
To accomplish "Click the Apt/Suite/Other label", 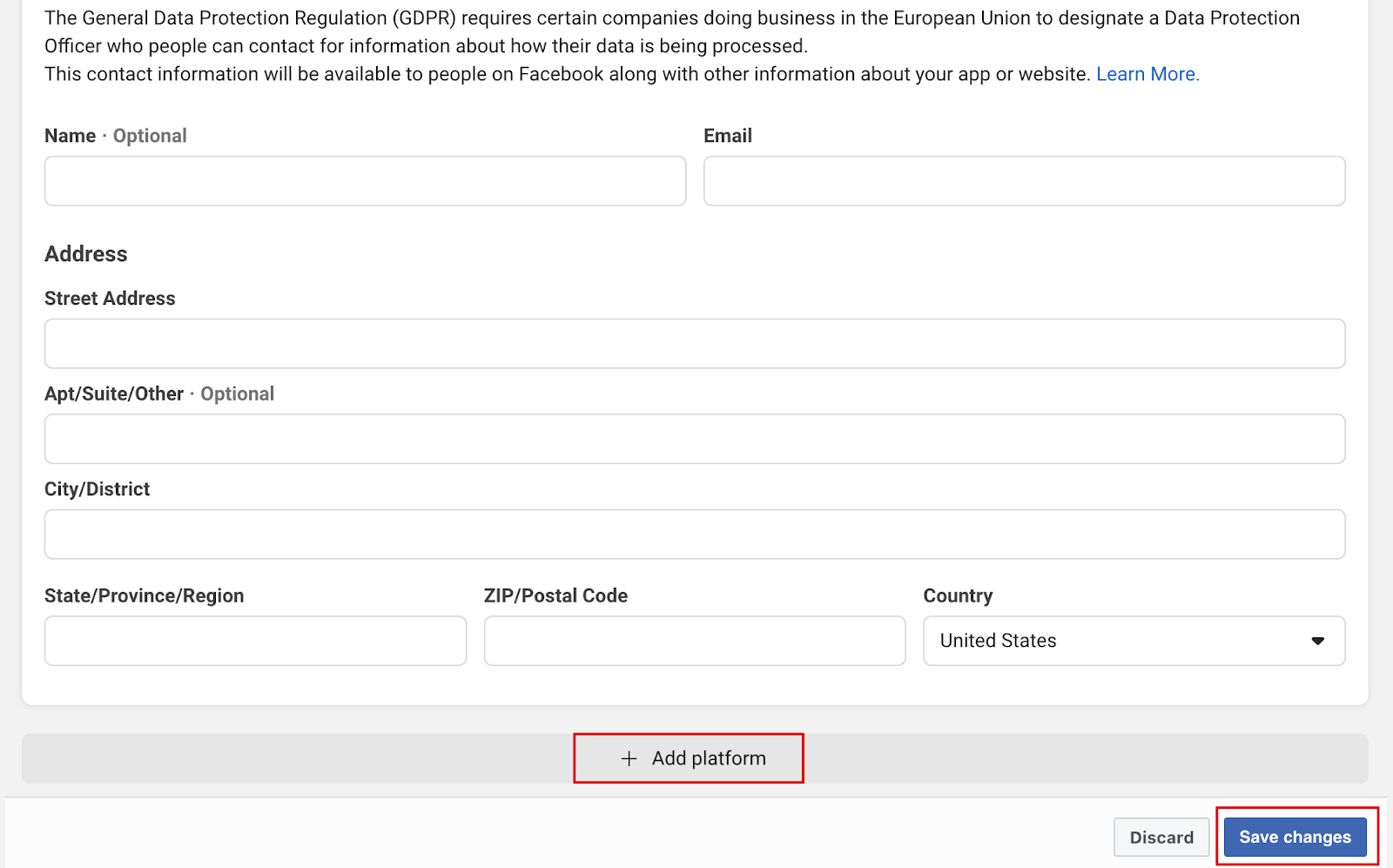I will click(x=114, y=394).
